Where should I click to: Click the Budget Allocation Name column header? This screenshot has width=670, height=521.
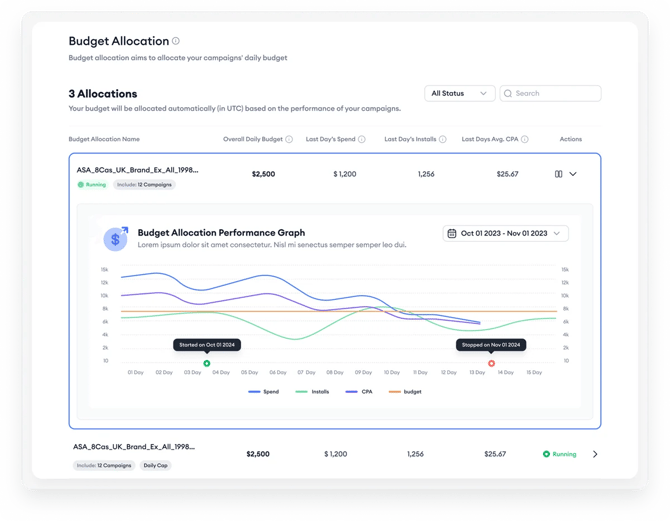[x=104, y=140]
